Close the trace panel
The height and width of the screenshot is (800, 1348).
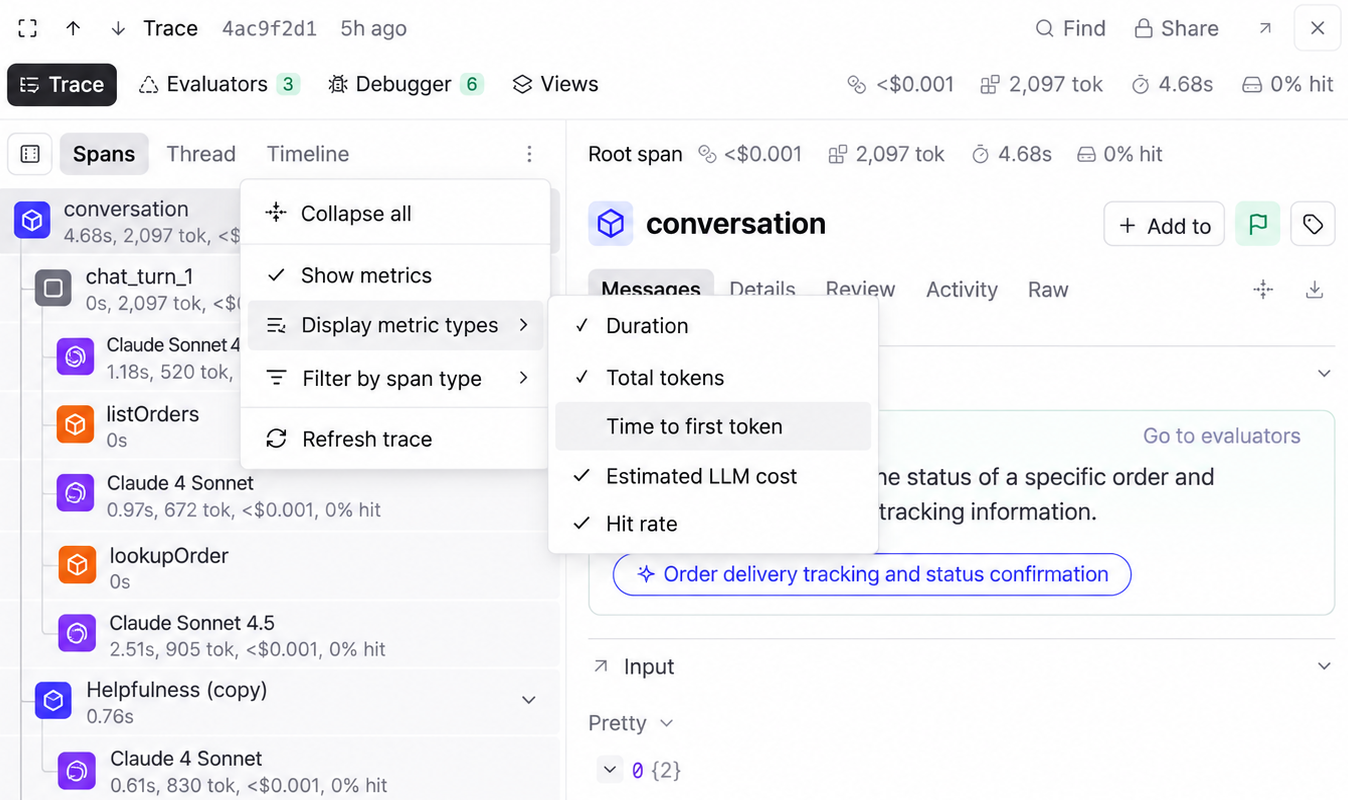(1317, 28)
